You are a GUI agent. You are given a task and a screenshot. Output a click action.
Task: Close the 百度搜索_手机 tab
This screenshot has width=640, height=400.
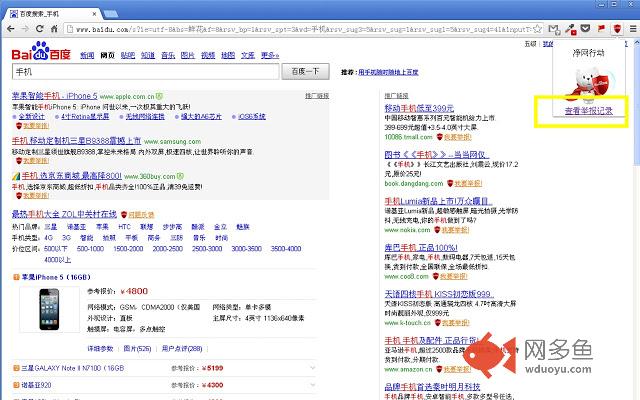point(94,13)
